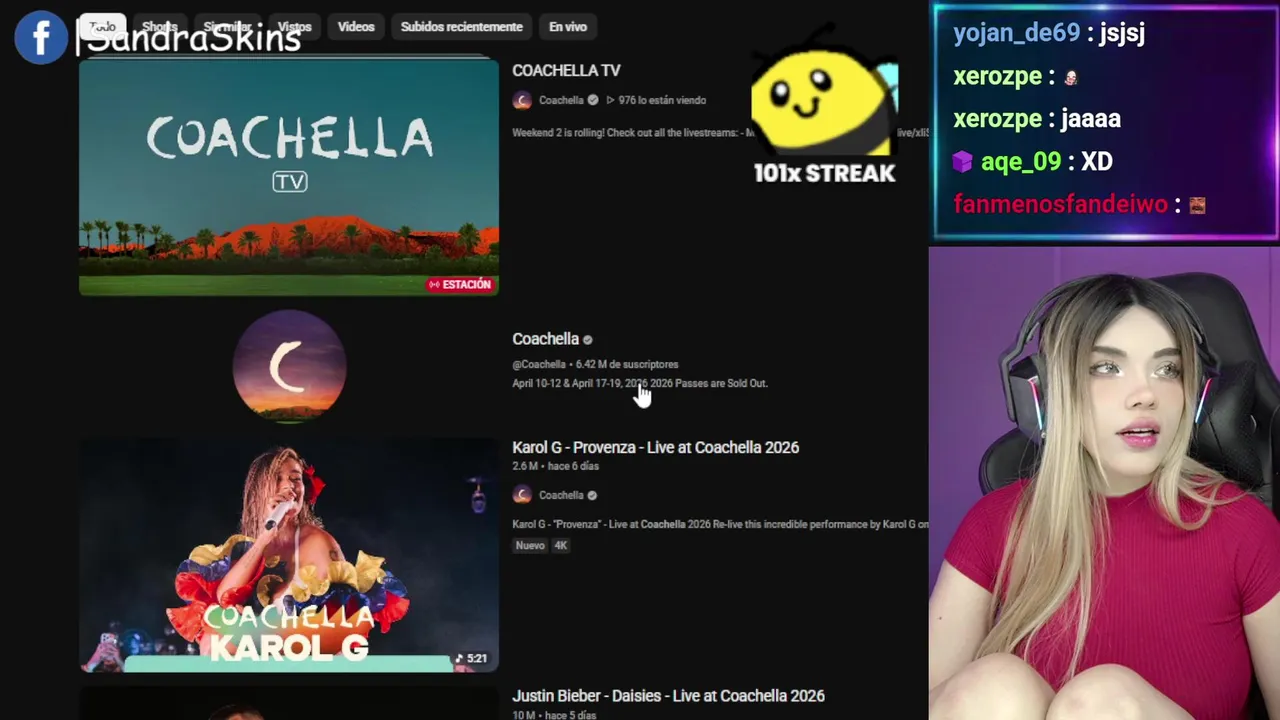The height and width of the screenshot is (720, 1280).
Task: Click the 5:21 duration badge
Action: pyautogui.click(x=471, y=658)
